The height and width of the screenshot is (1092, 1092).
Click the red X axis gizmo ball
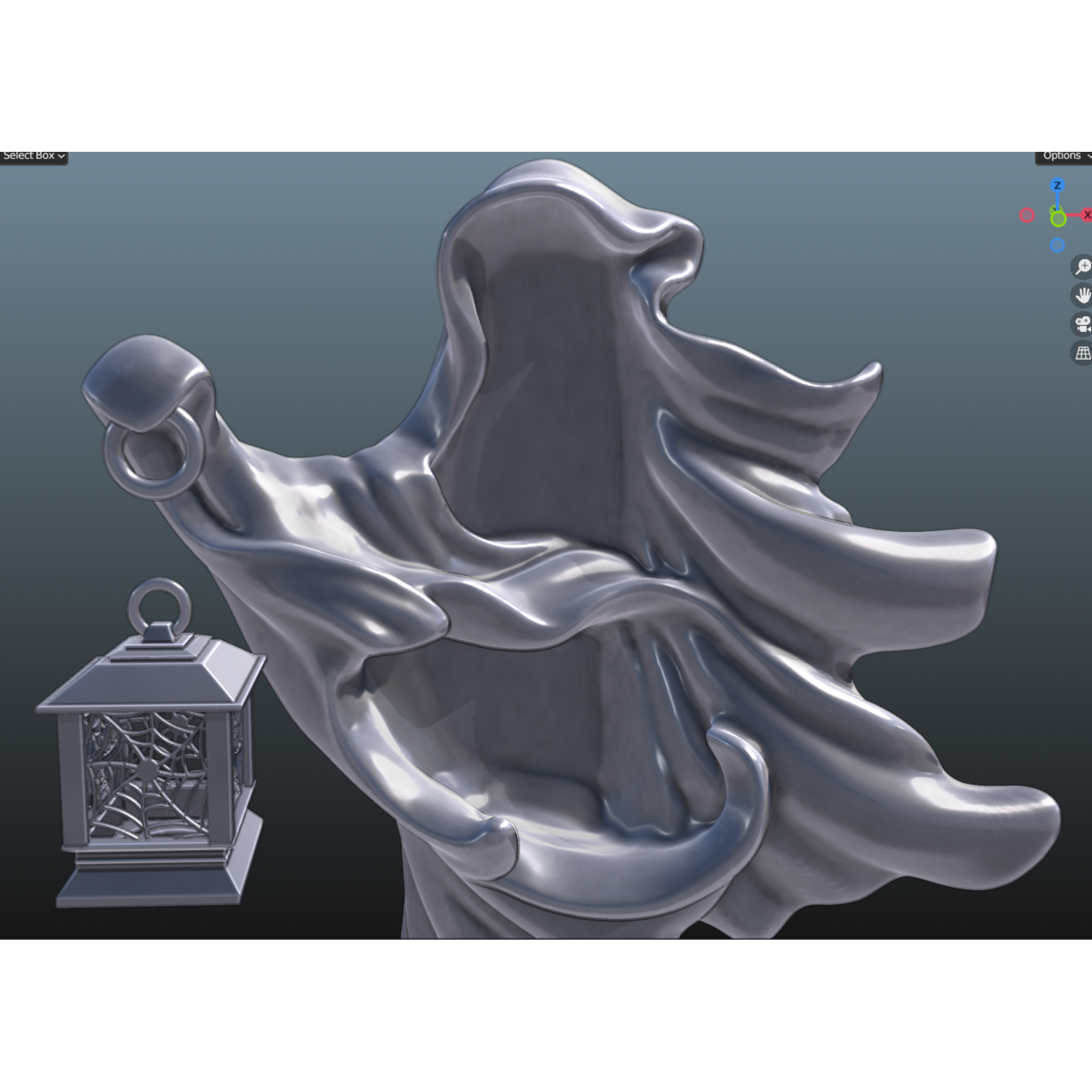tap(1086, 215)
